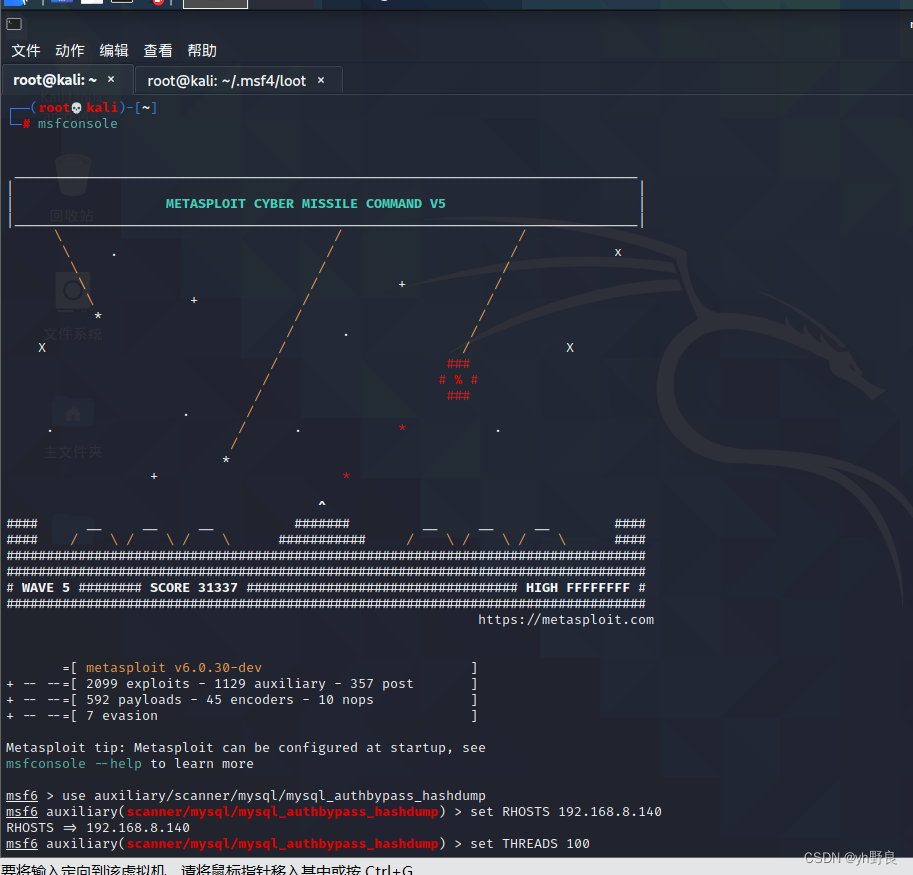Click the msfconsole command text
Screen dimensions: 913x875
pyautogui.click(x=77, y=123)
